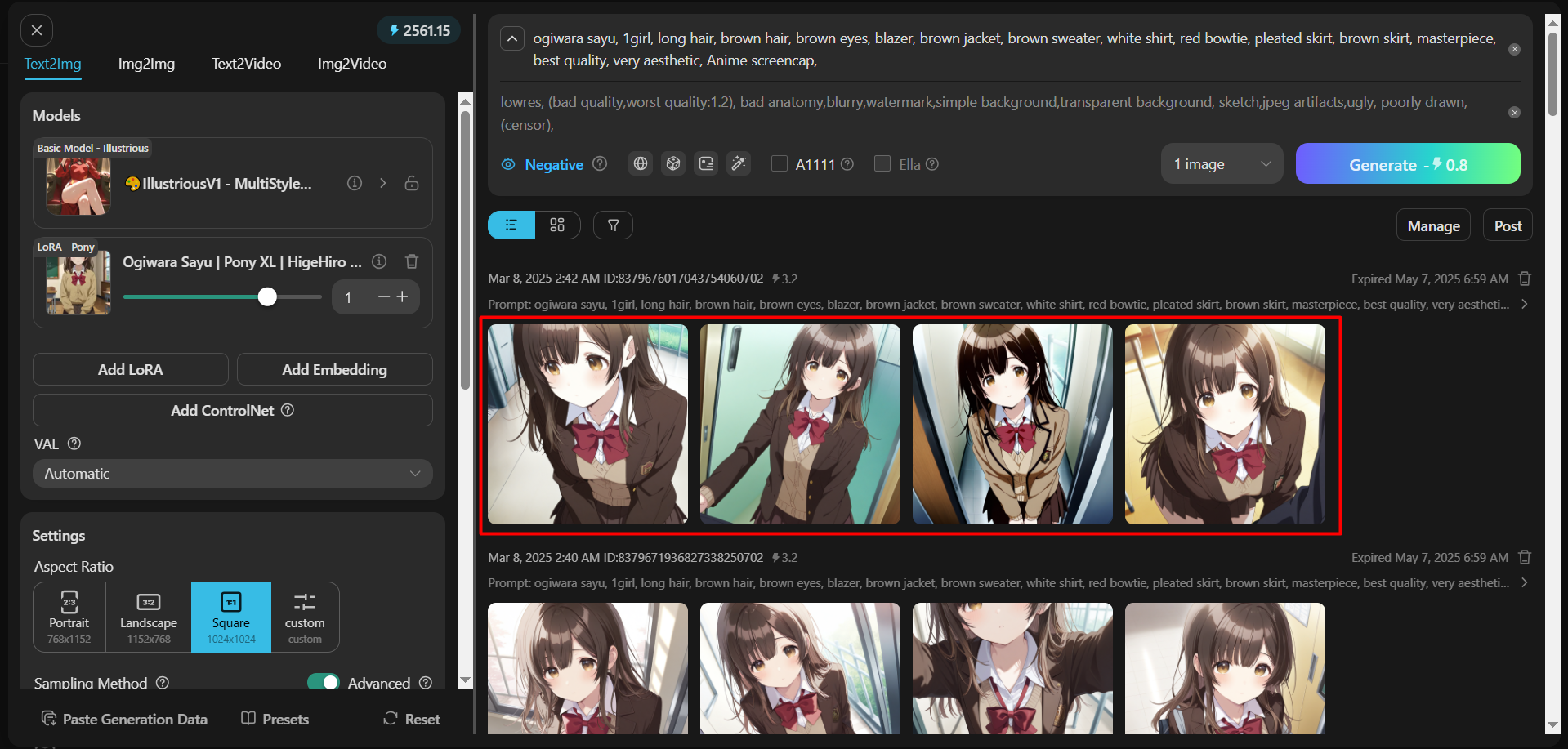Open the filter funnel button
Viewport: 1568px width, 749px height.
coord(613,225)
